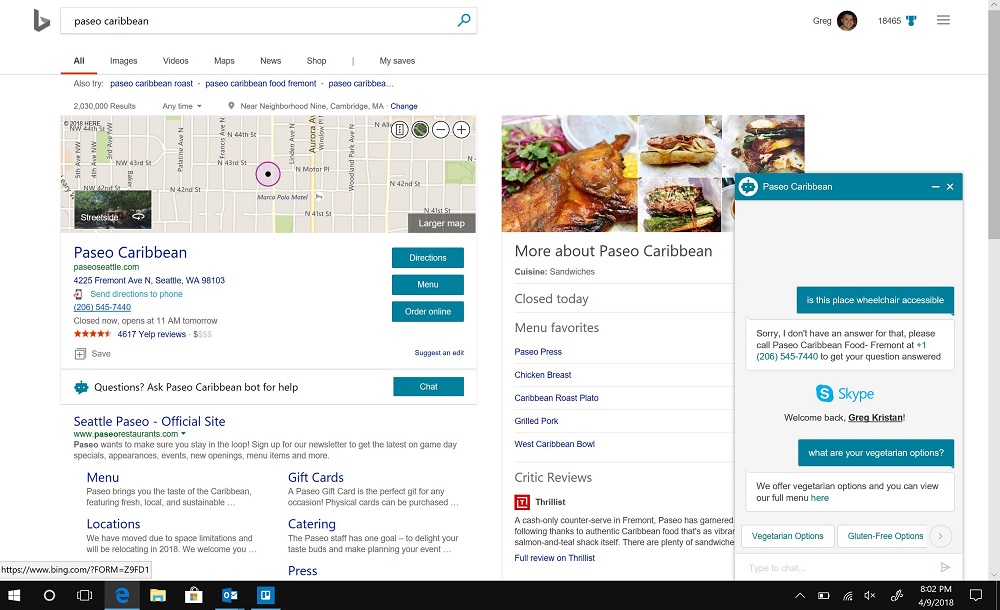The width and height of the screenshot is (1000, 610).
Task: Select the Vegetarian Options reply chip
Action: point(788,536)
